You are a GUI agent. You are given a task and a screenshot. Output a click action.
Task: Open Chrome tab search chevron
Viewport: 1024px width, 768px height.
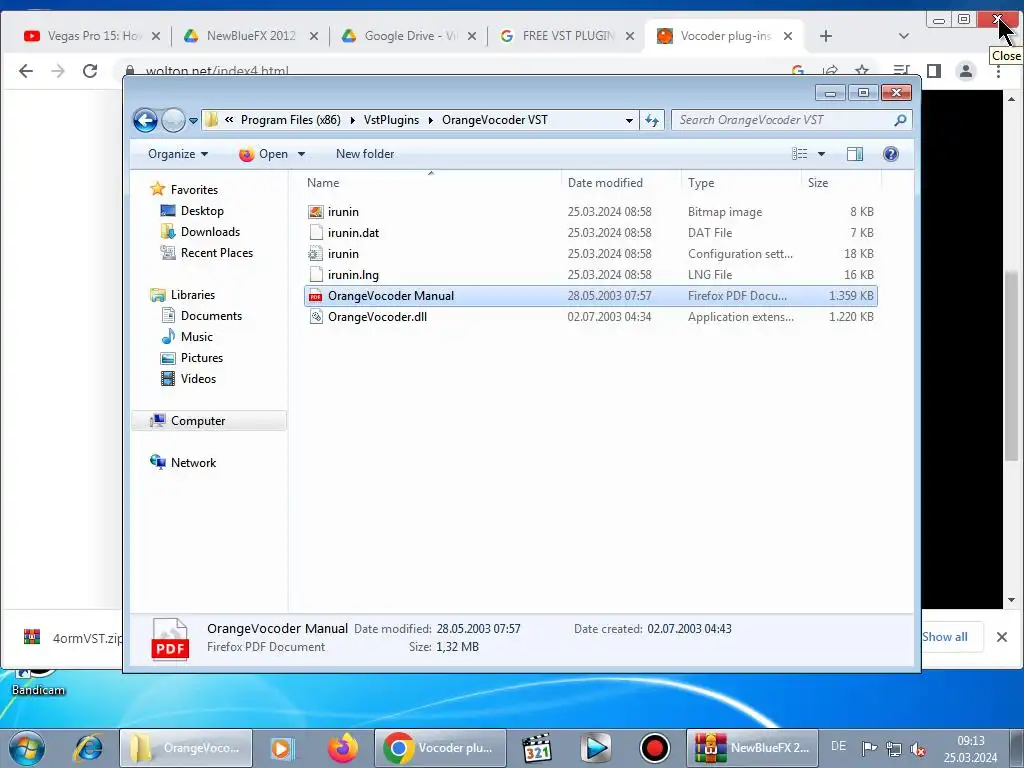tap(904, 36)
